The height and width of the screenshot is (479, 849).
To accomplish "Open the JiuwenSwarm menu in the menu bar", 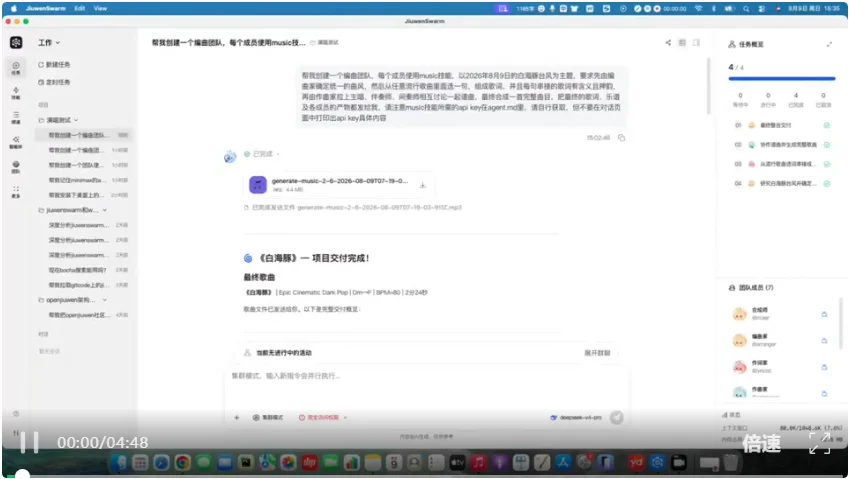I will [45, 9].
